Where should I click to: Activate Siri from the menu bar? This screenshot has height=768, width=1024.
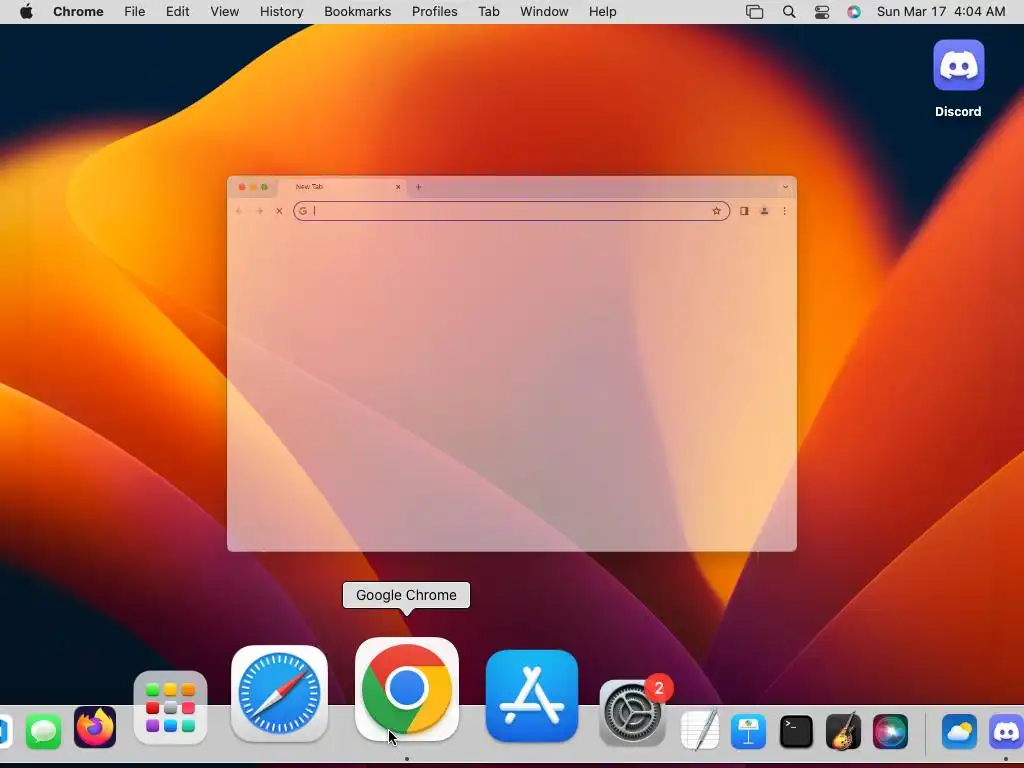(x=854, y=12)
